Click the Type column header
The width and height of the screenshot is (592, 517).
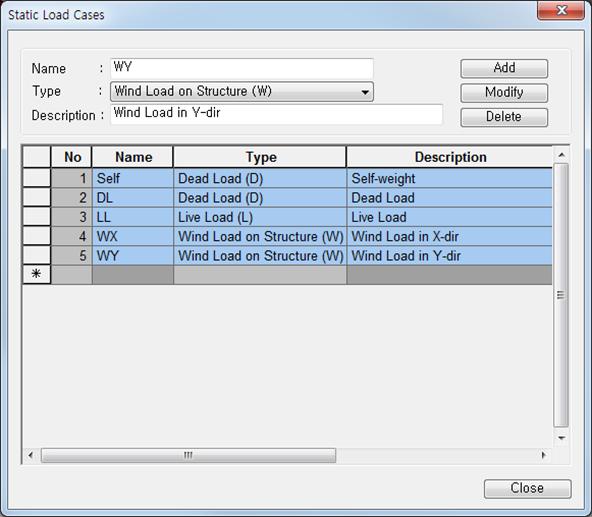260,157
